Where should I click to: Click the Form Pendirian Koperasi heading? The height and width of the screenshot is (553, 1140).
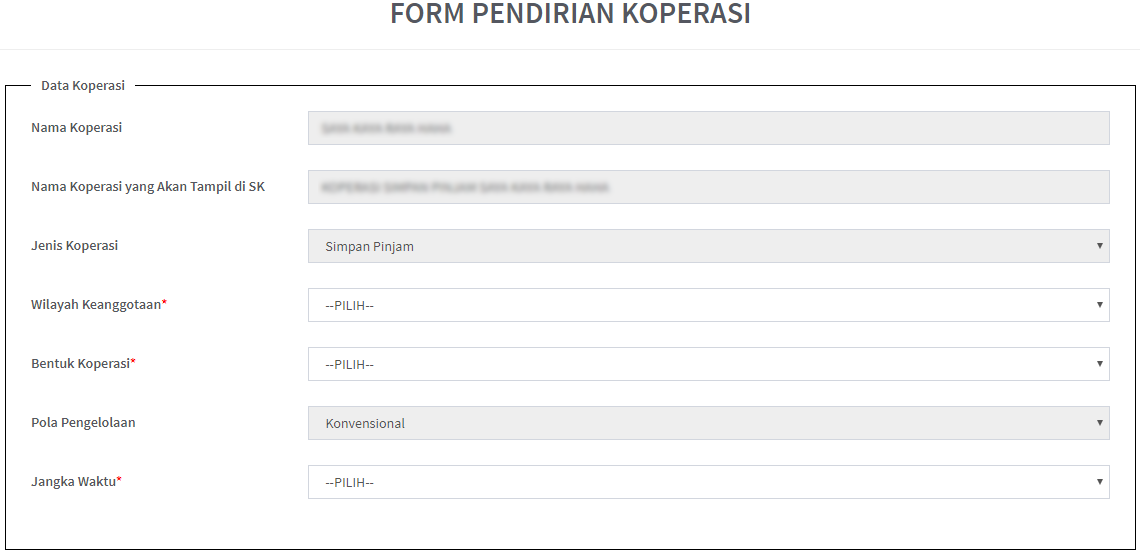(x=570, y=15)
